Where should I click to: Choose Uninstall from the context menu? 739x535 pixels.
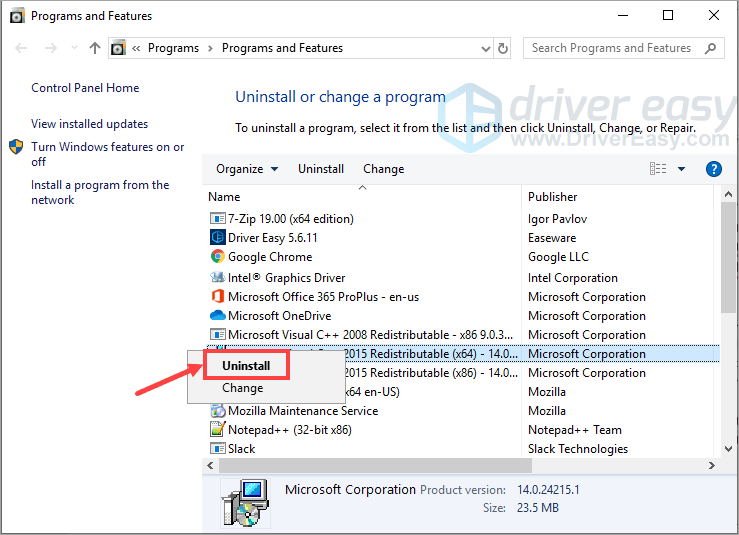point(246,366)
